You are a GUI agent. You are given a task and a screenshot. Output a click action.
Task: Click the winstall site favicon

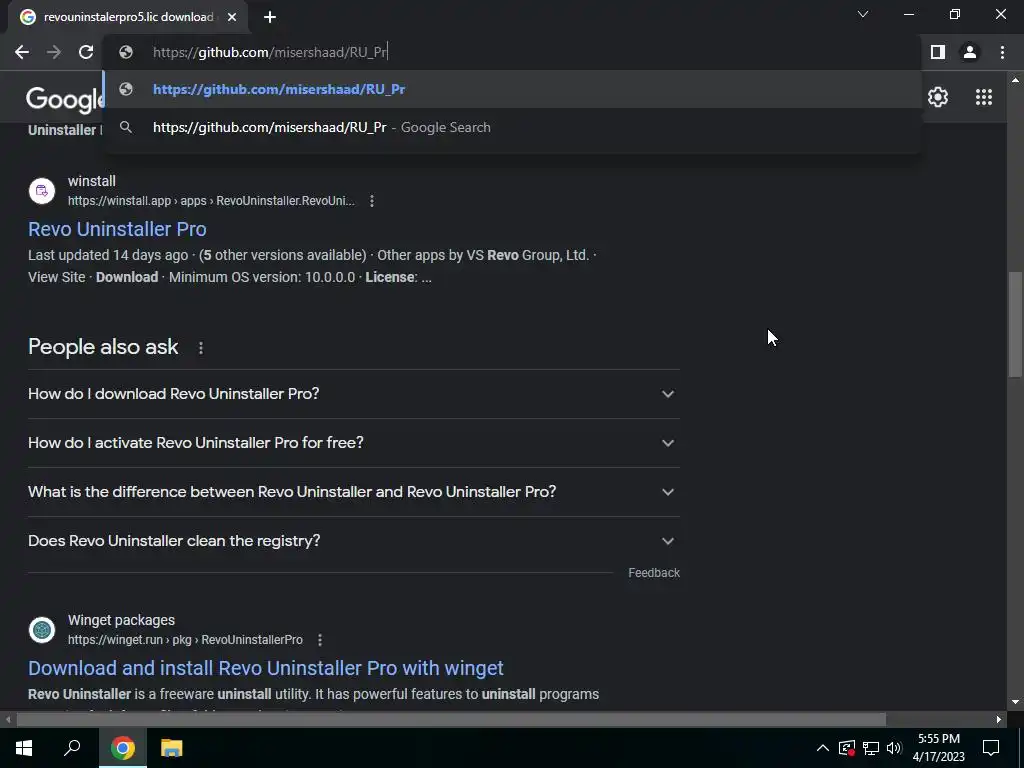tap(42, 191)
